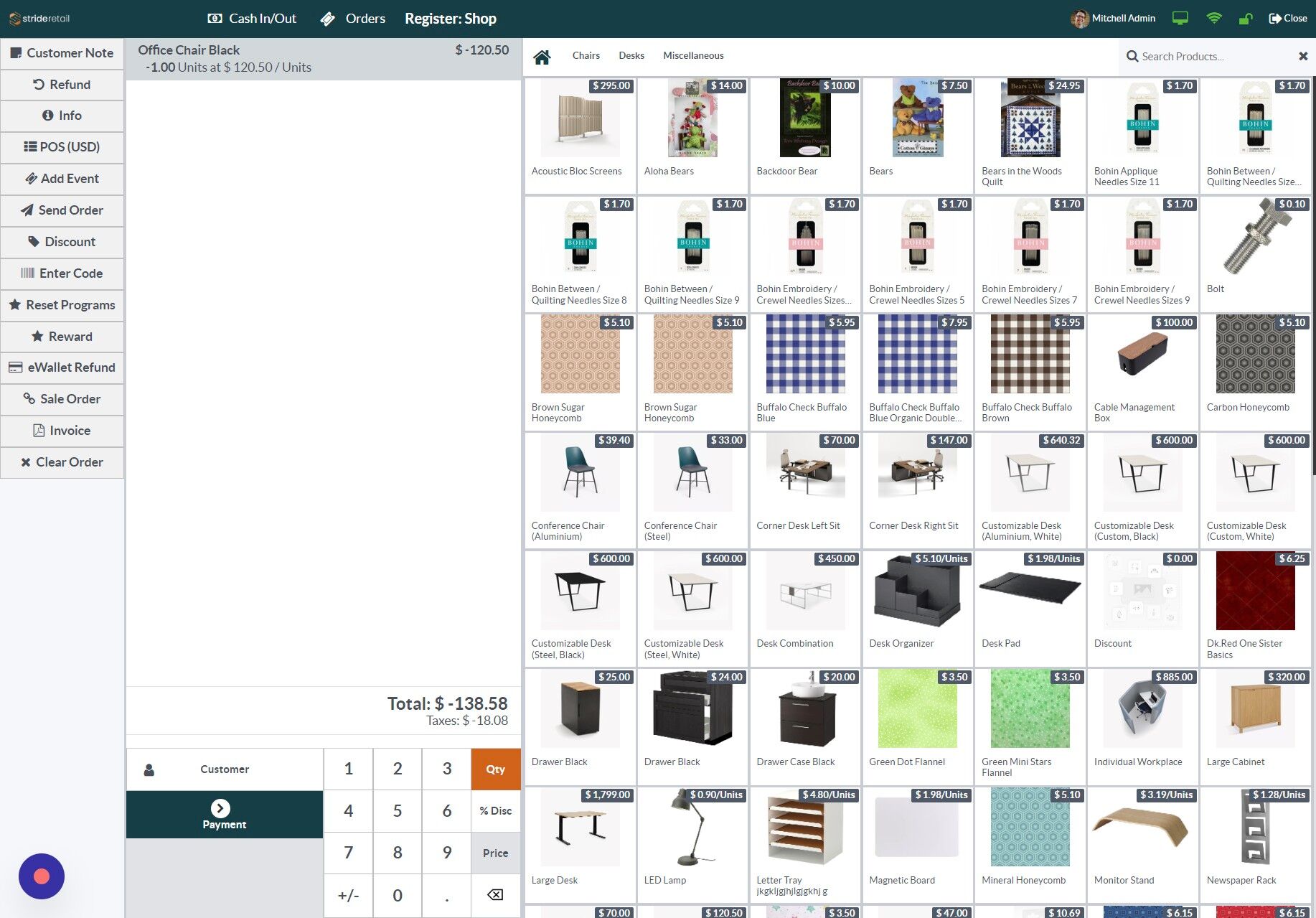The height and width of the screenshot is (918, 1316).
Task: Activate the Qty numpad mode
Action: pos(495,769)
